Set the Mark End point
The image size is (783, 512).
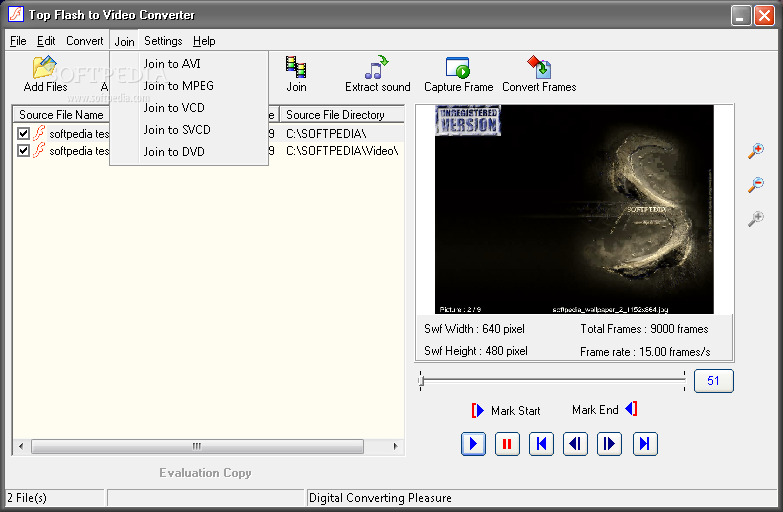pyautogui.click(x=605, y=410)
